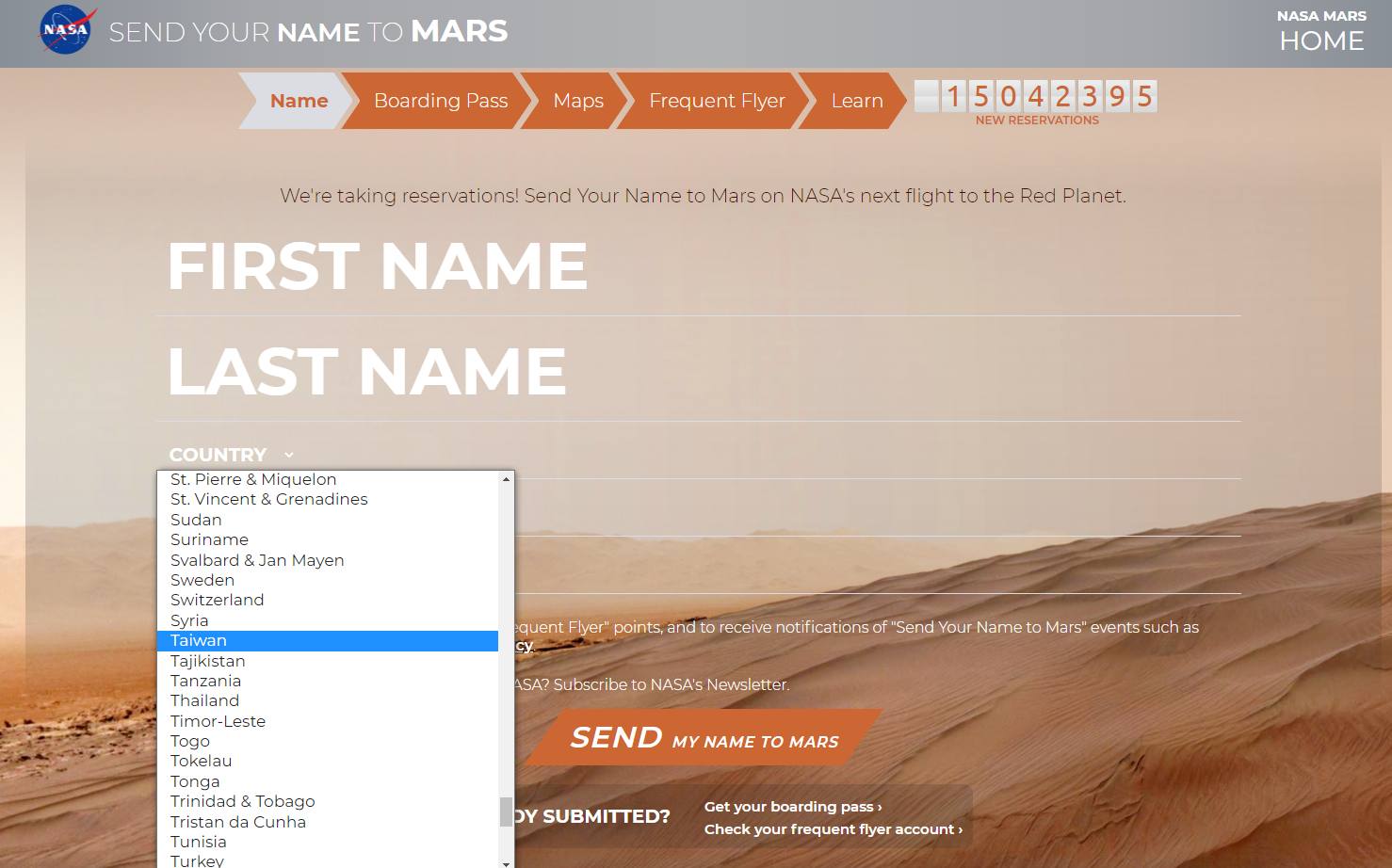This screenshot has height=868, width=1392.
Task: Go to the Learn tab
Action: click(x=857, y=101)
